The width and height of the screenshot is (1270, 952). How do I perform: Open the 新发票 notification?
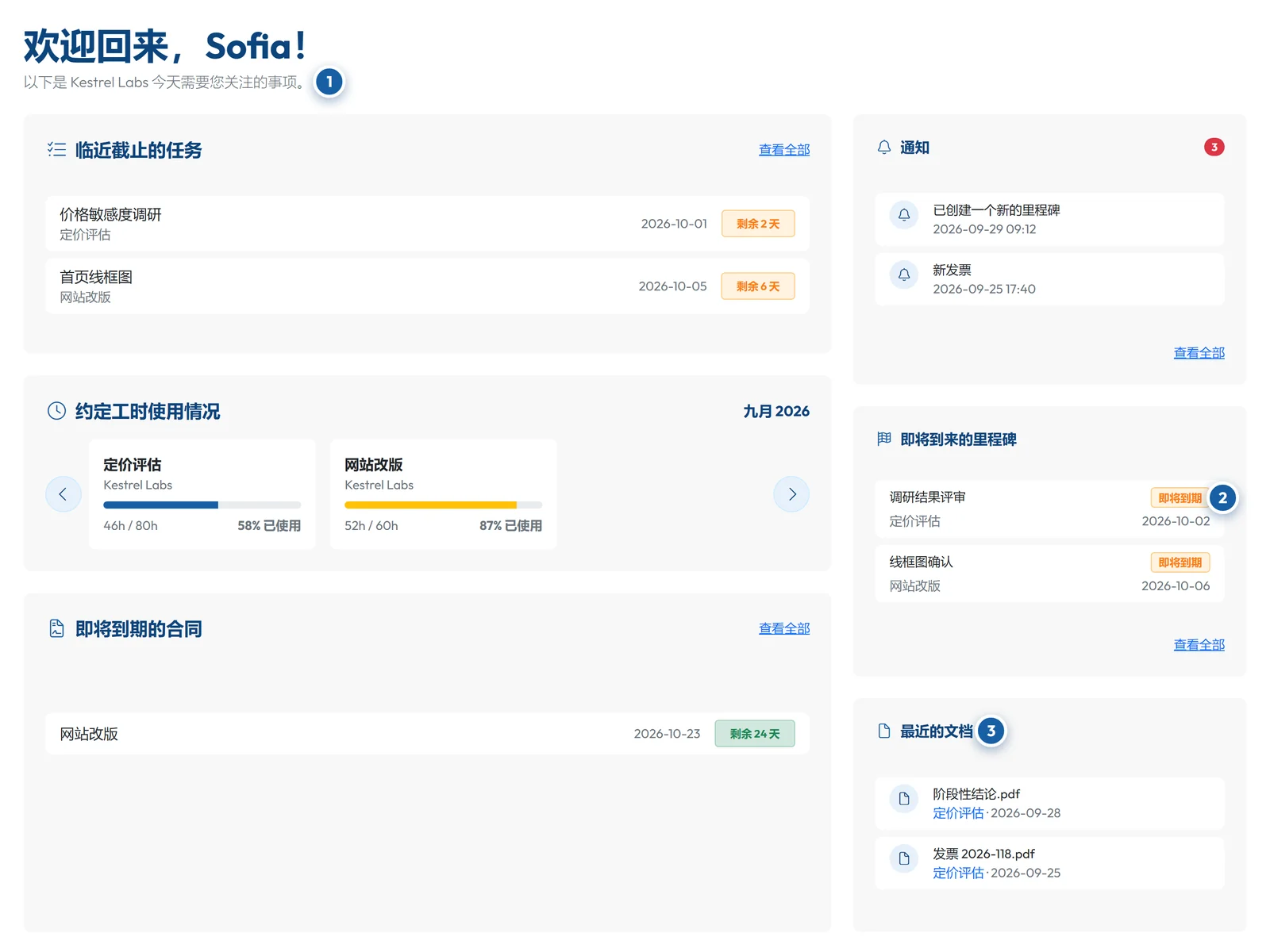click(x=1049, y=279)
